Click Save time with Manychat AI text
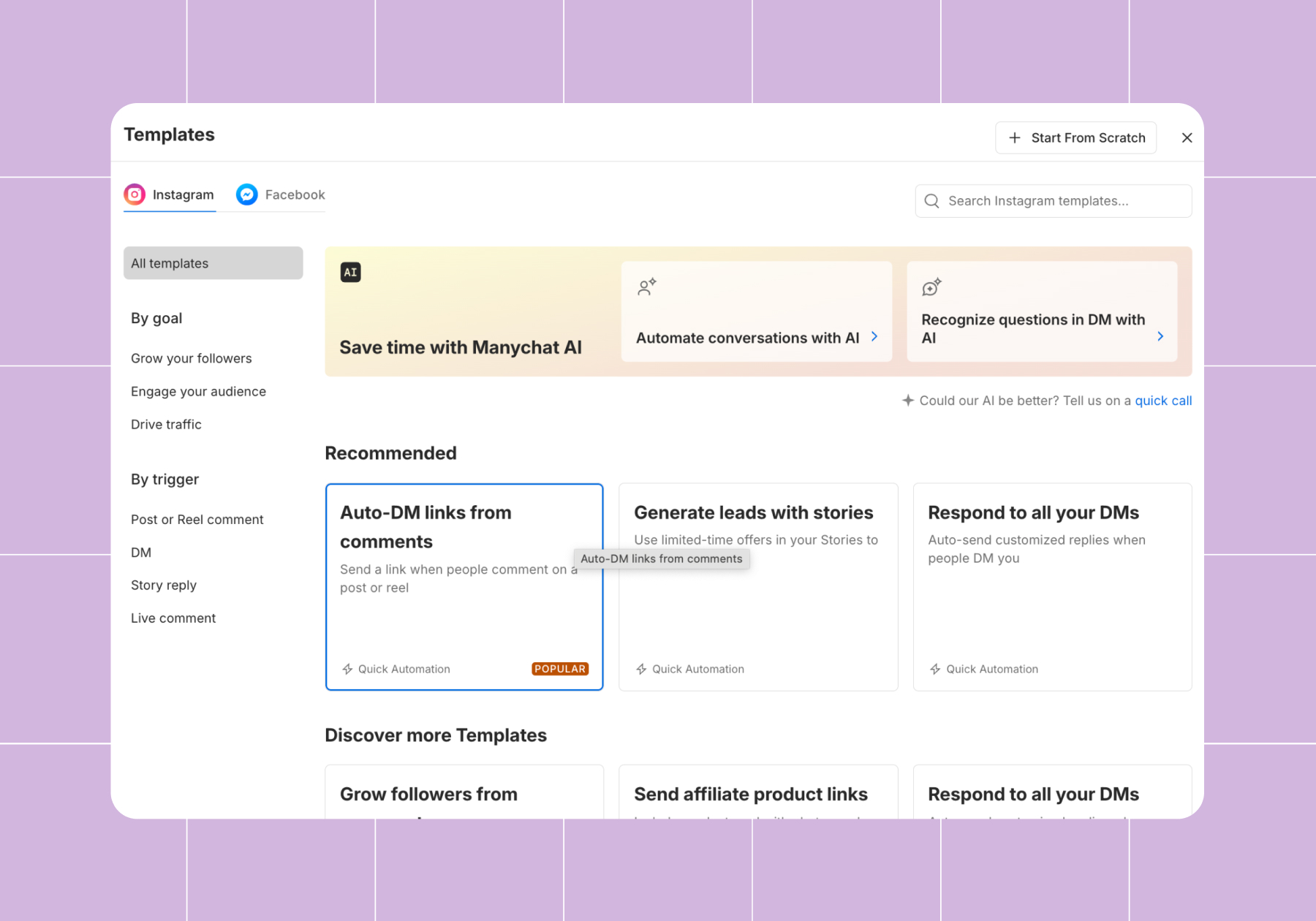Viewport: 1316px width, 921px height. [461, 347]
